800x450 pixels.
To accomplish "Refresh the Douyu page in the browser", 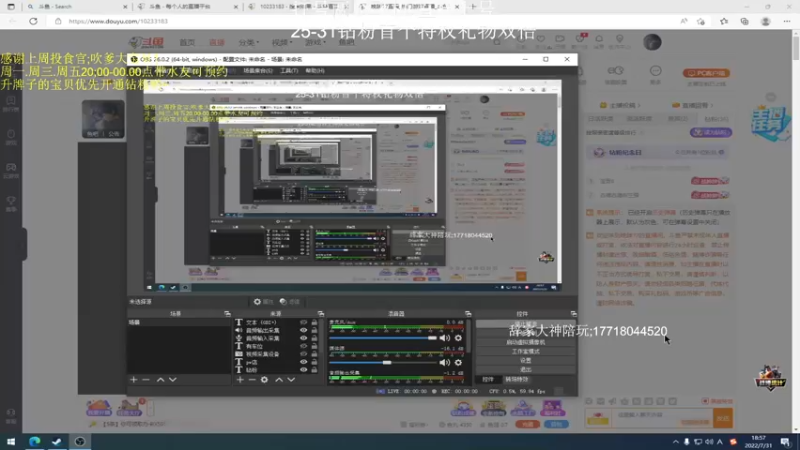I will [x=33, y=21].
